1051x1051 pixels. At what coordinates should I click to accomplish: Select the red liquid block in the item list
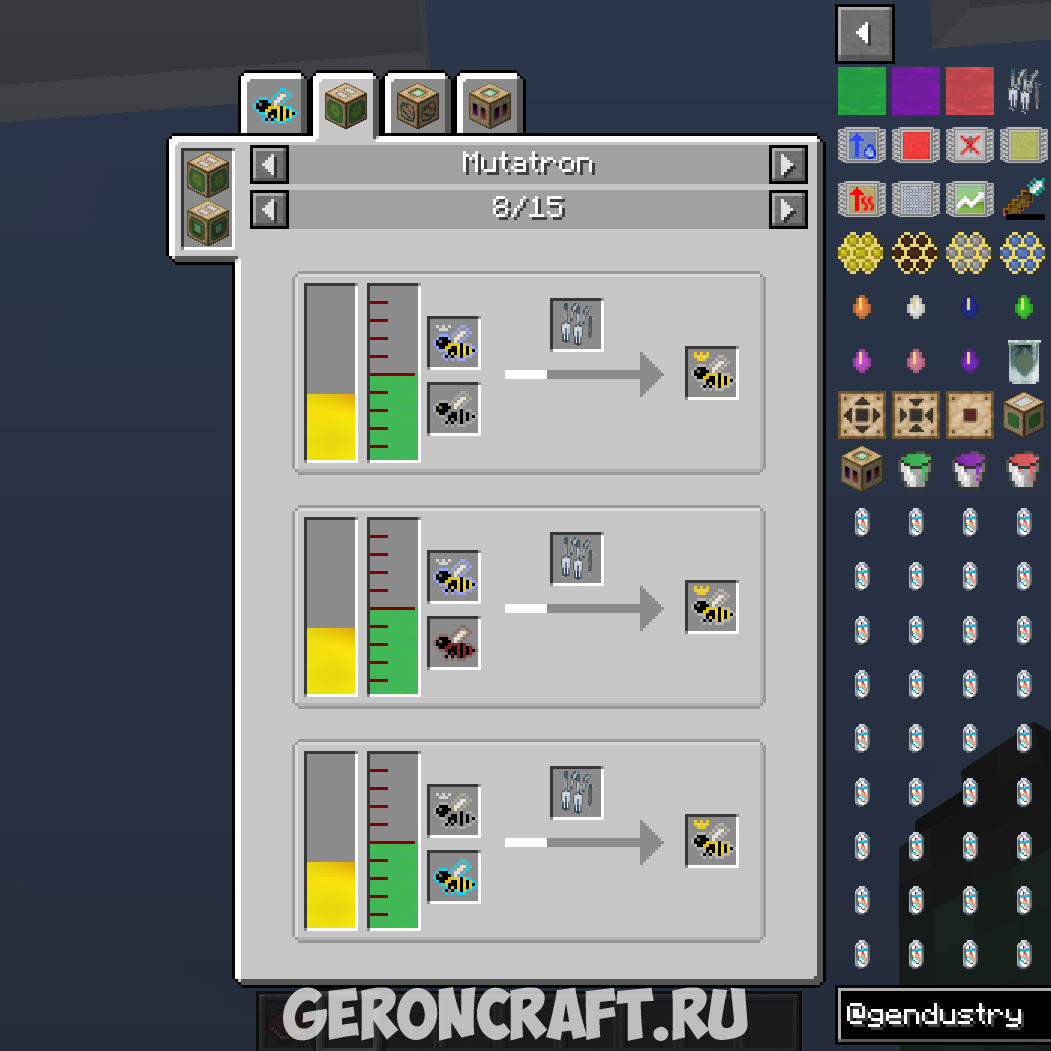tap(970, 90)
